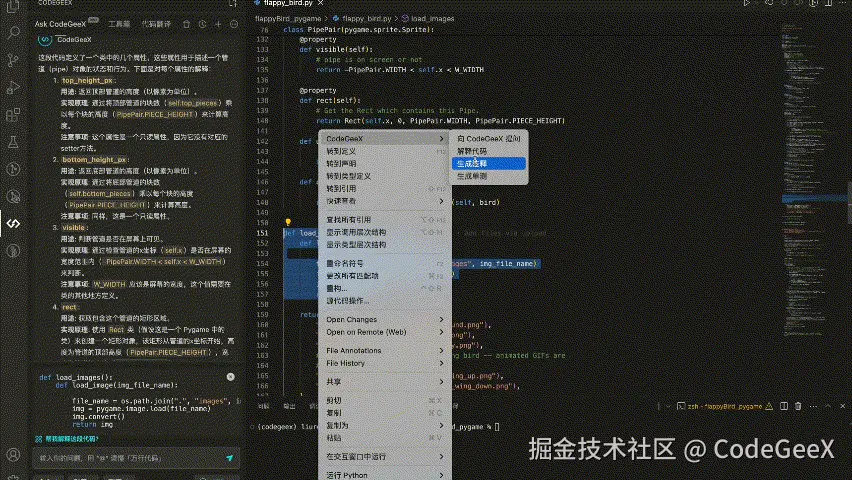
Task: Expand the 共享 submenu
Action: [385, 382]
